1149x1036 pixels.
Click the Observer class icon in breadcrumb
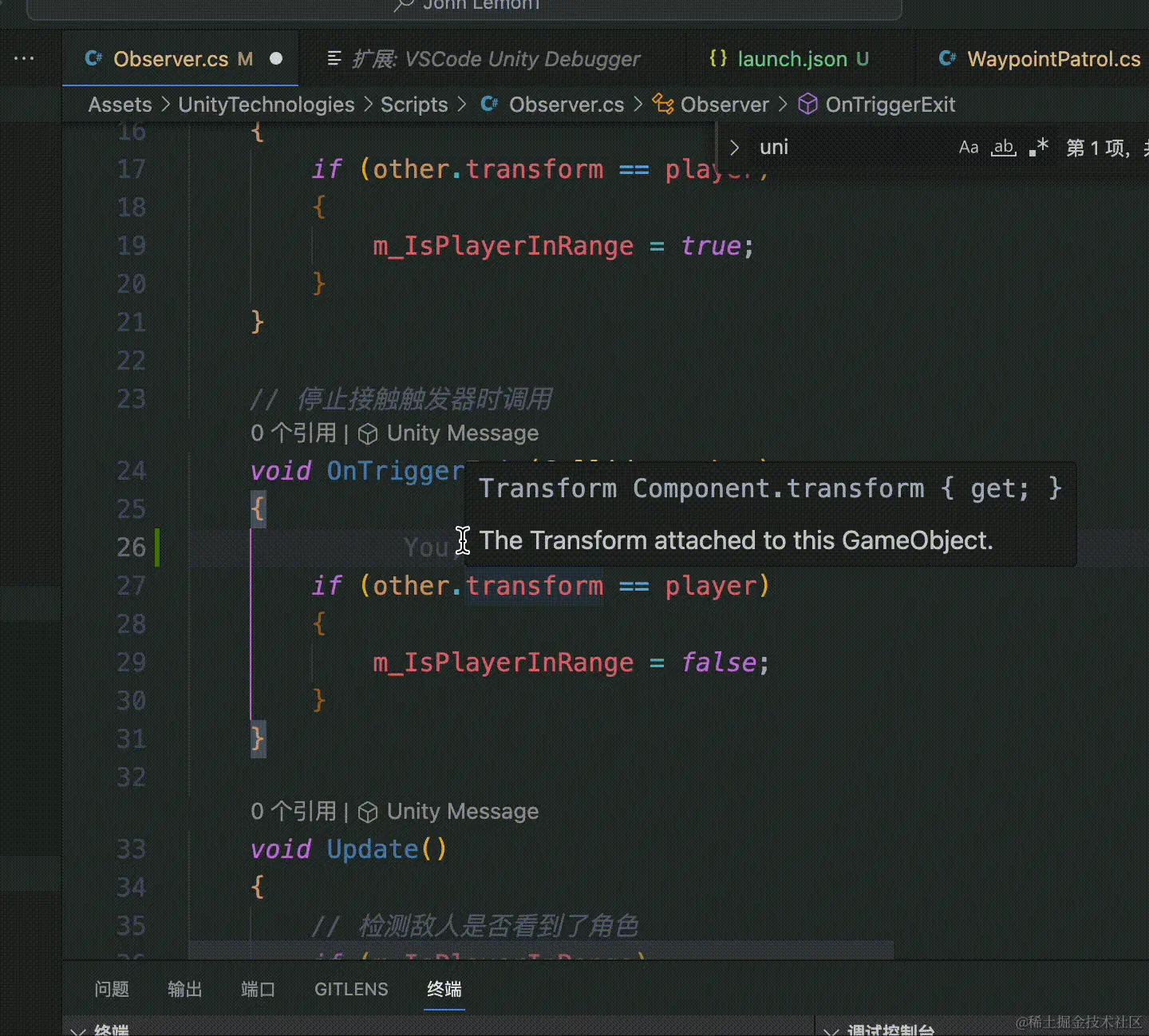click(663, 105)
